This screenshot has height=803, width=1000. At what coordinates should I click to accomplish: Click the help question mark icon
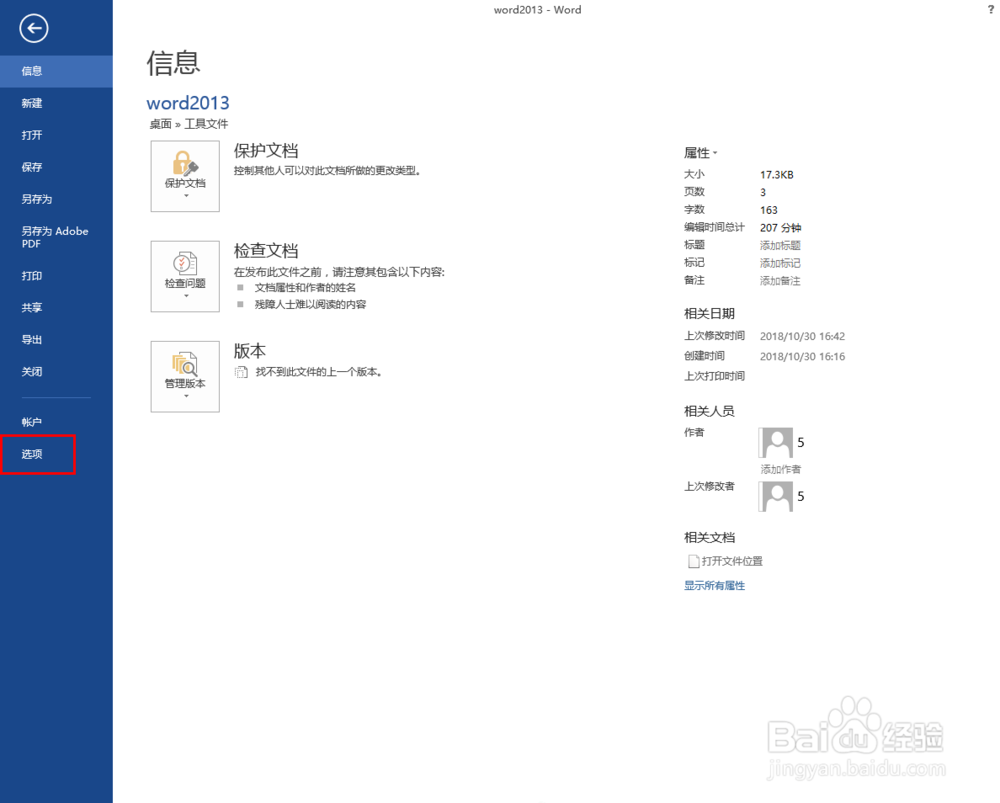[990, 10]
